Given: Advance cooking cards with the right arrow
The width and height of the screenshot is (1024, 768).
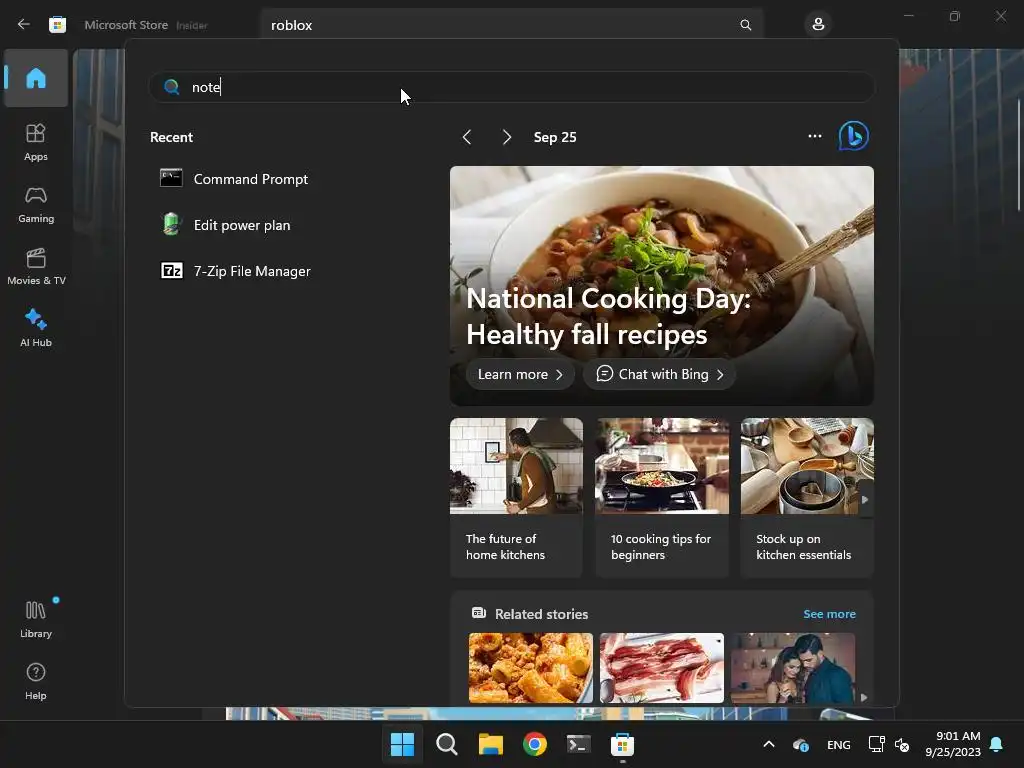Looking at the screenshot, I should click(x=865, y=500).
